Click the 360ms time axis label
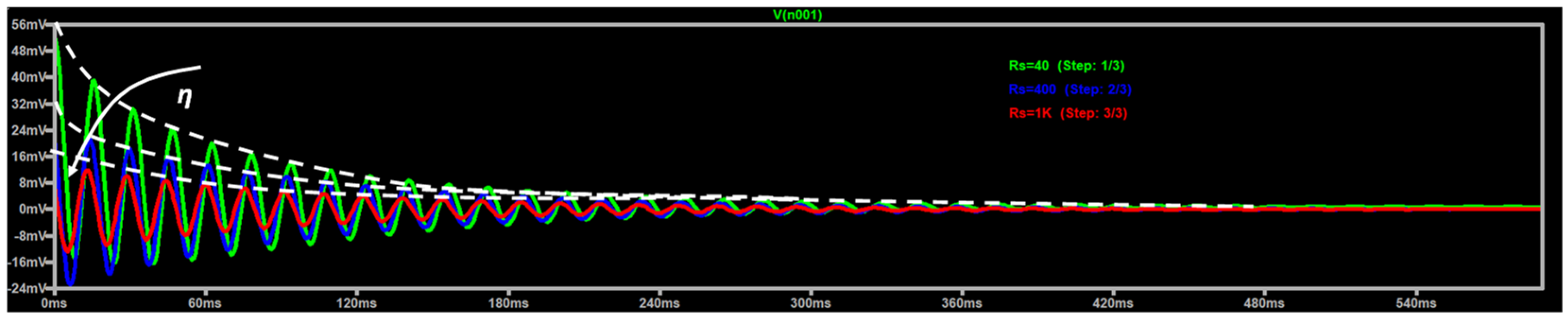Screen dimensions: 1568x319 (x=962, y=303)
